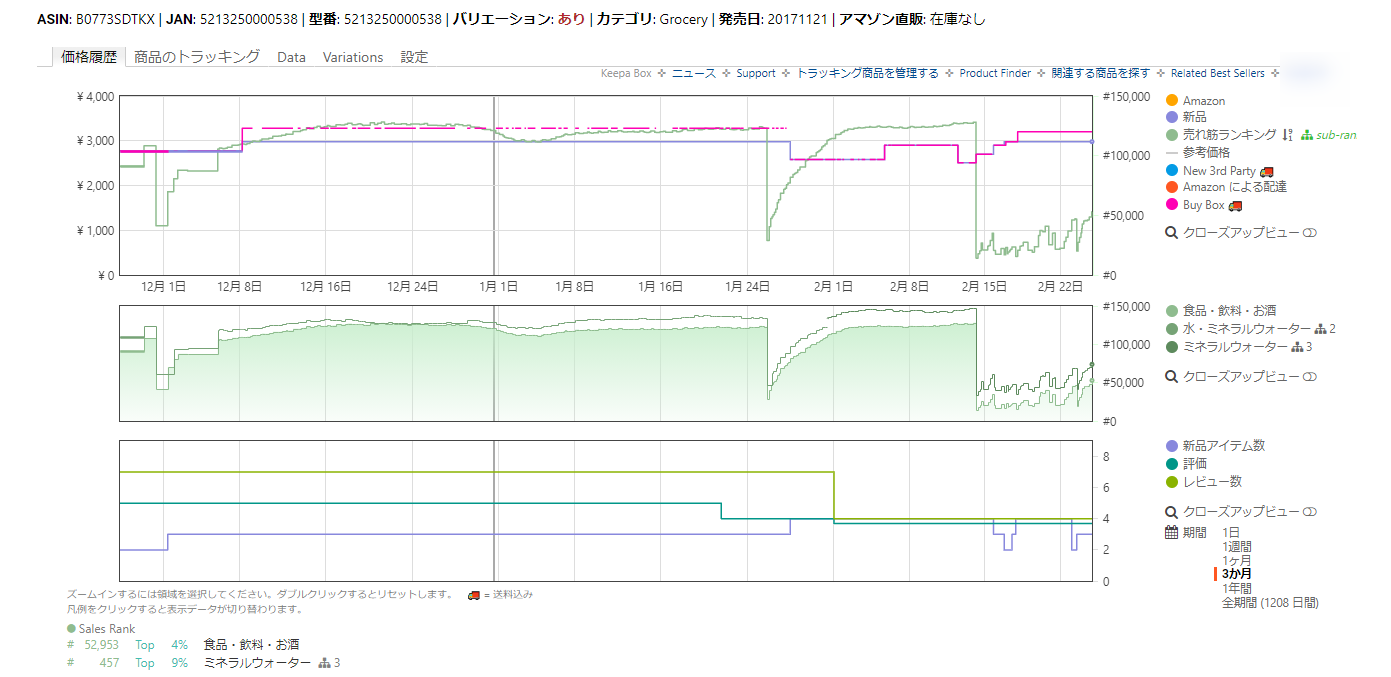
Task: Switch to the 商品のトラッキング tab
Action: [x=197, y=57]
